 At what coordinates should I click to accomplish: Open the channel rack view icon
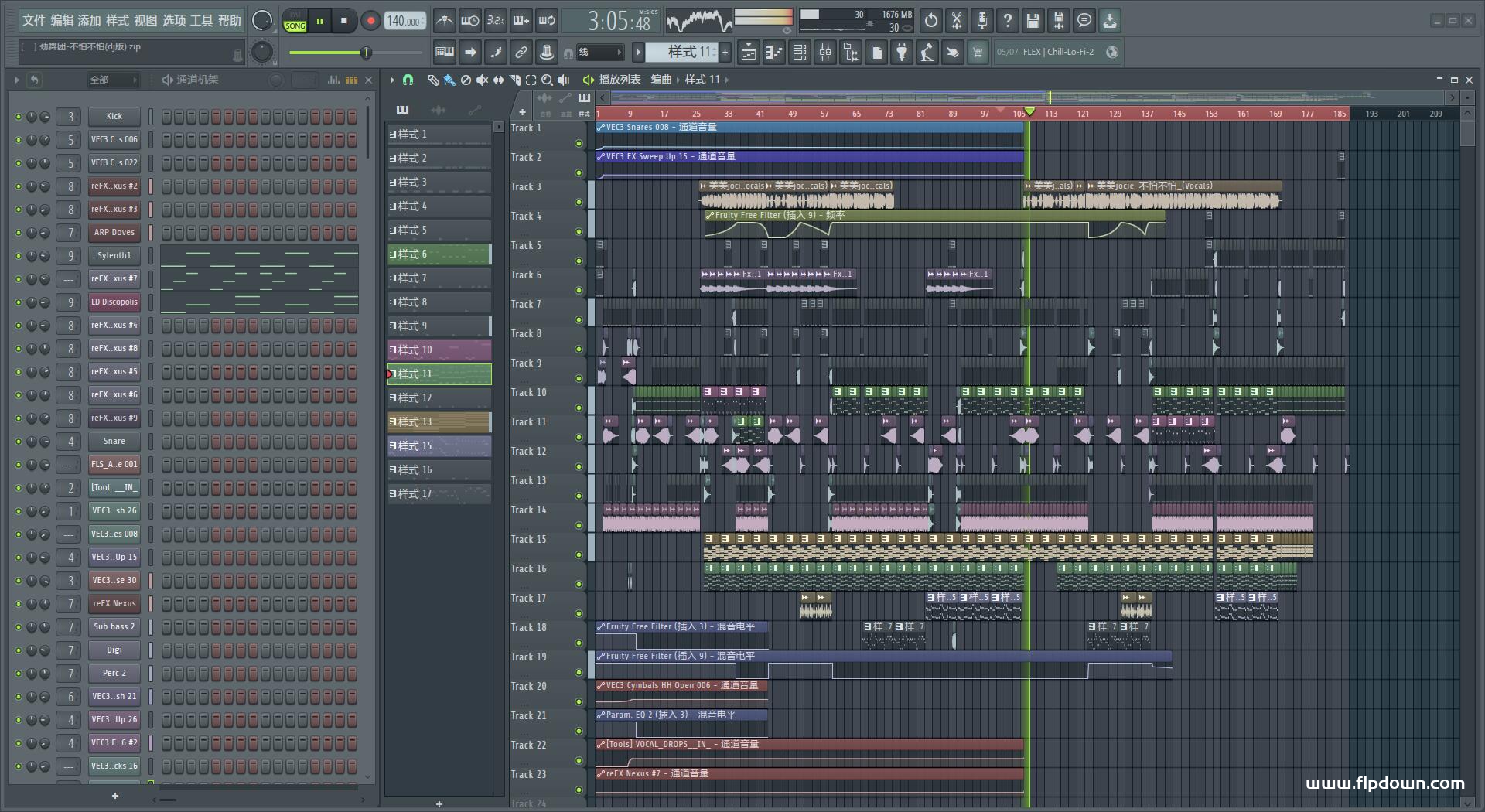click(x=800, y=53)
